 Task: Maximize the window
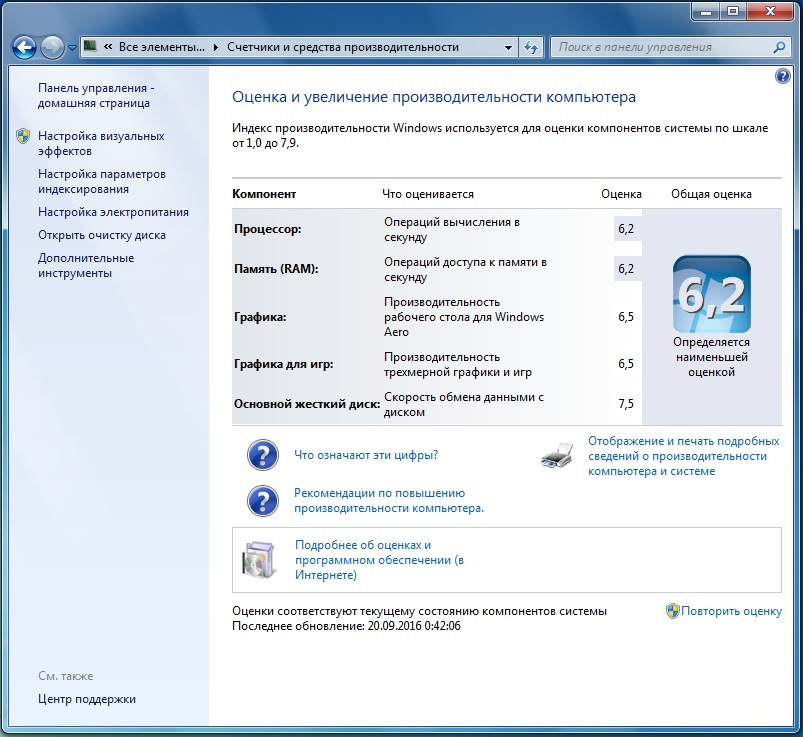733,11
